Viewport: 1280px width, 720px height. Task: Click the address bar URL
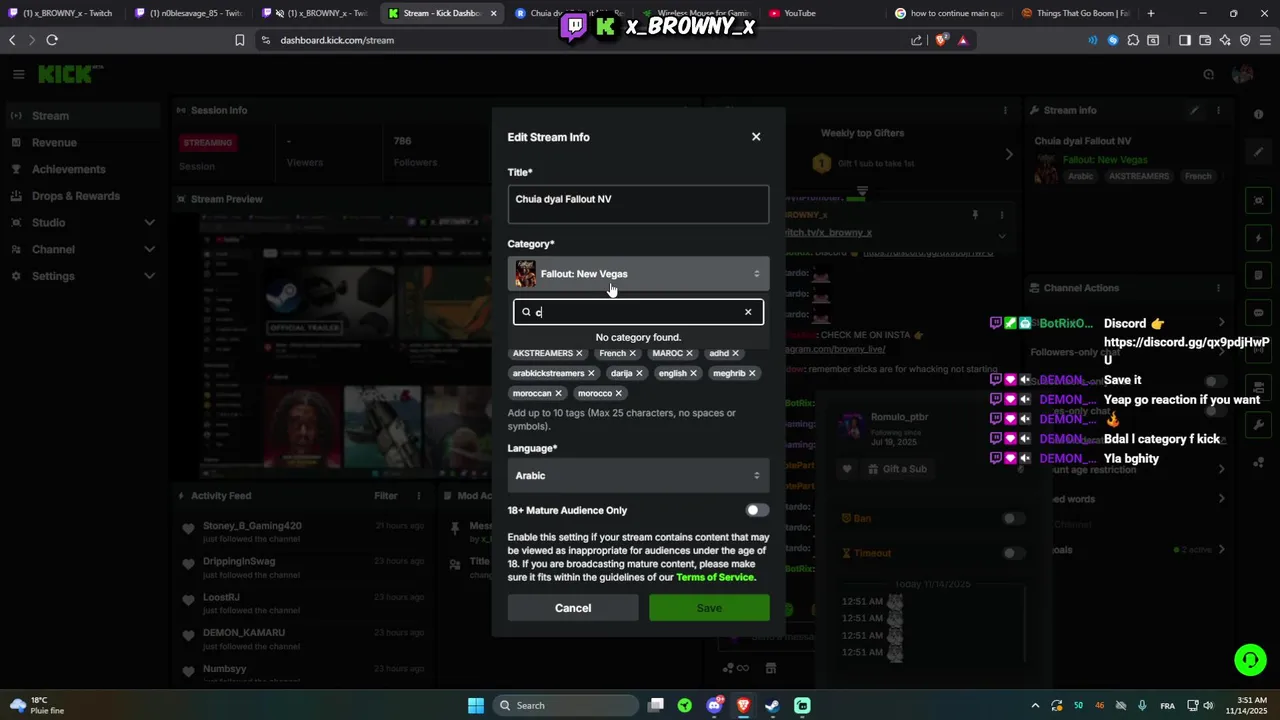337,40
